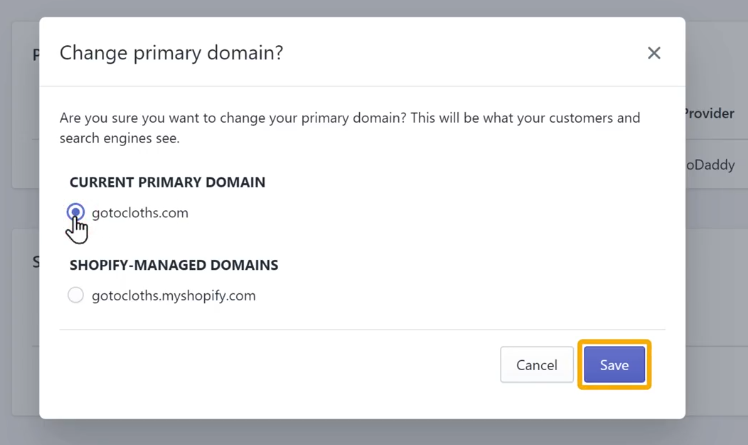
Task: Save the primary domain selection
Action: point(614,365)
